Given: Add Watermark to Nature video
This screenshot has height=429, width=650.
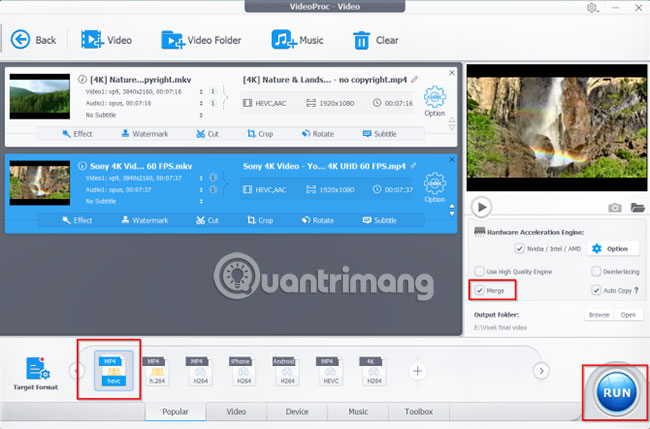Looking at the screenshot, I should coord(145,134).
